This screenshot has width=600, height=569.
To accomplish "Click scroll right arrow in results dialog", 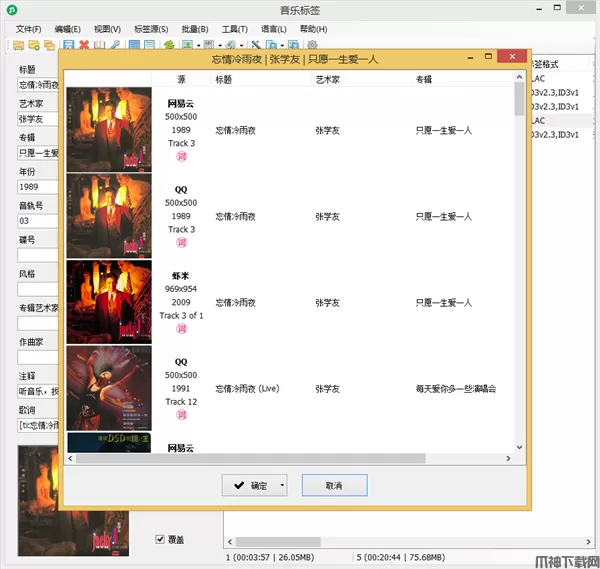I will 508,458.
